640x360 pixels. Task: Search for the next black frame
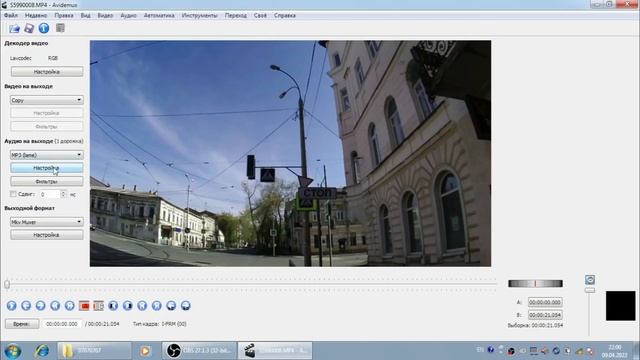click(128, 306)
